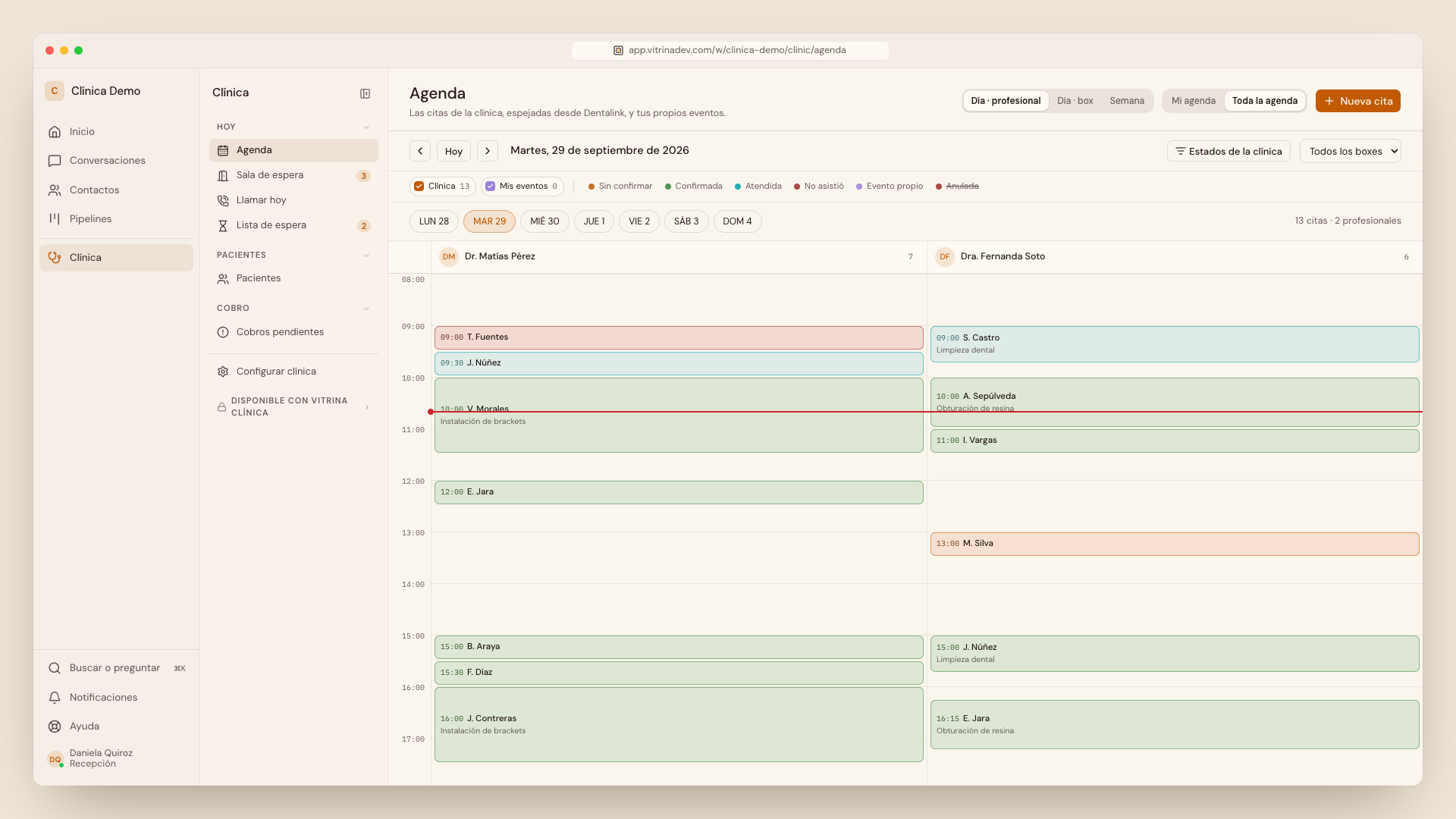Open Ayuda lifebuoy icon

tap(55, 726)
